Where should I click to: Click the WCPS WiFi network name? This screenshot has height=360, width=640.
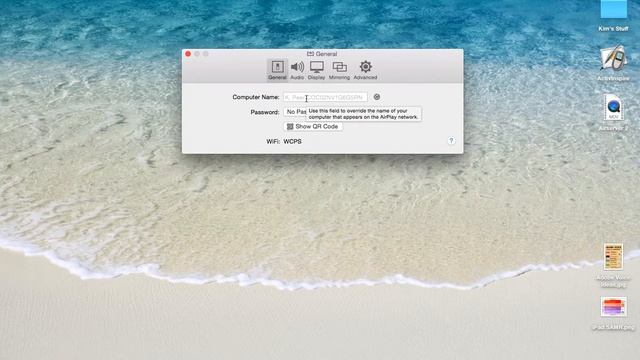tap(292, 141)
